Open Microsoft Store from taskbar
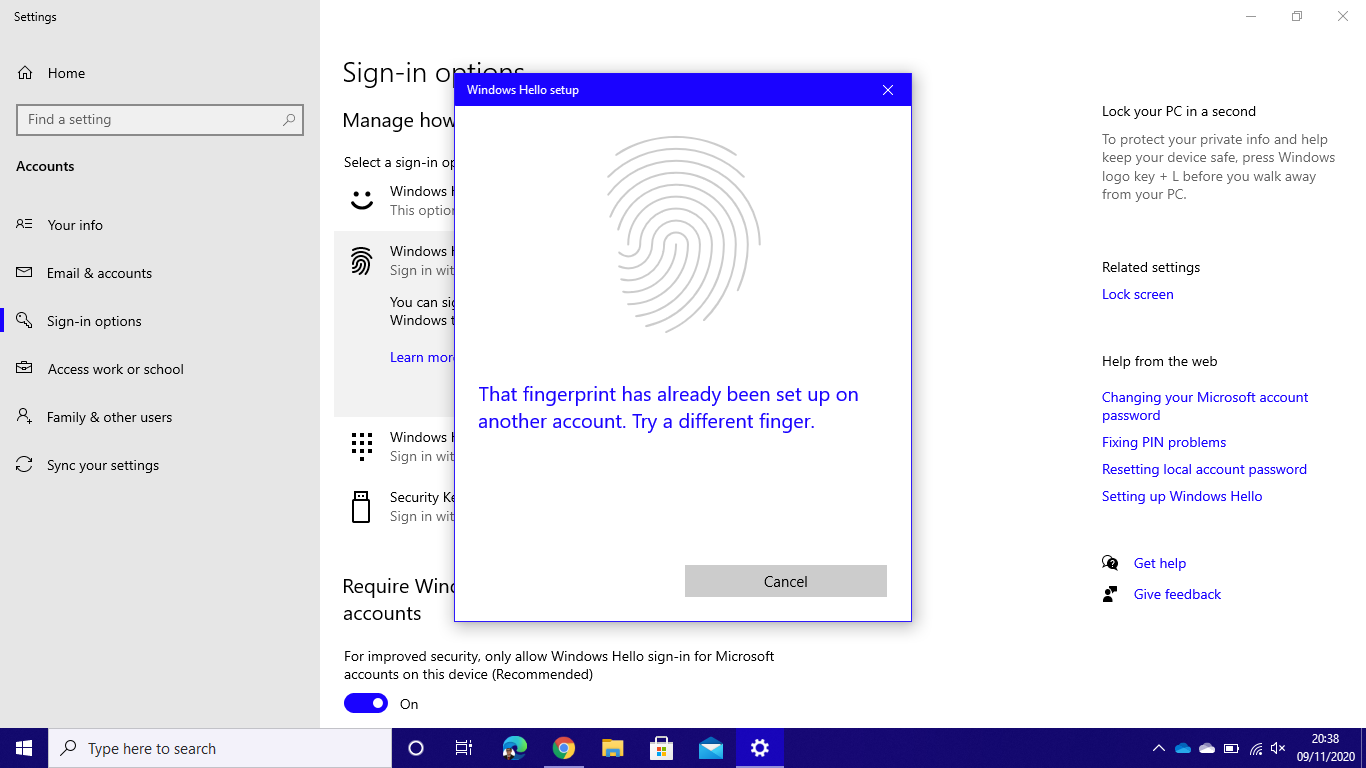The image size is (1366, 768). tap(662, 748)
